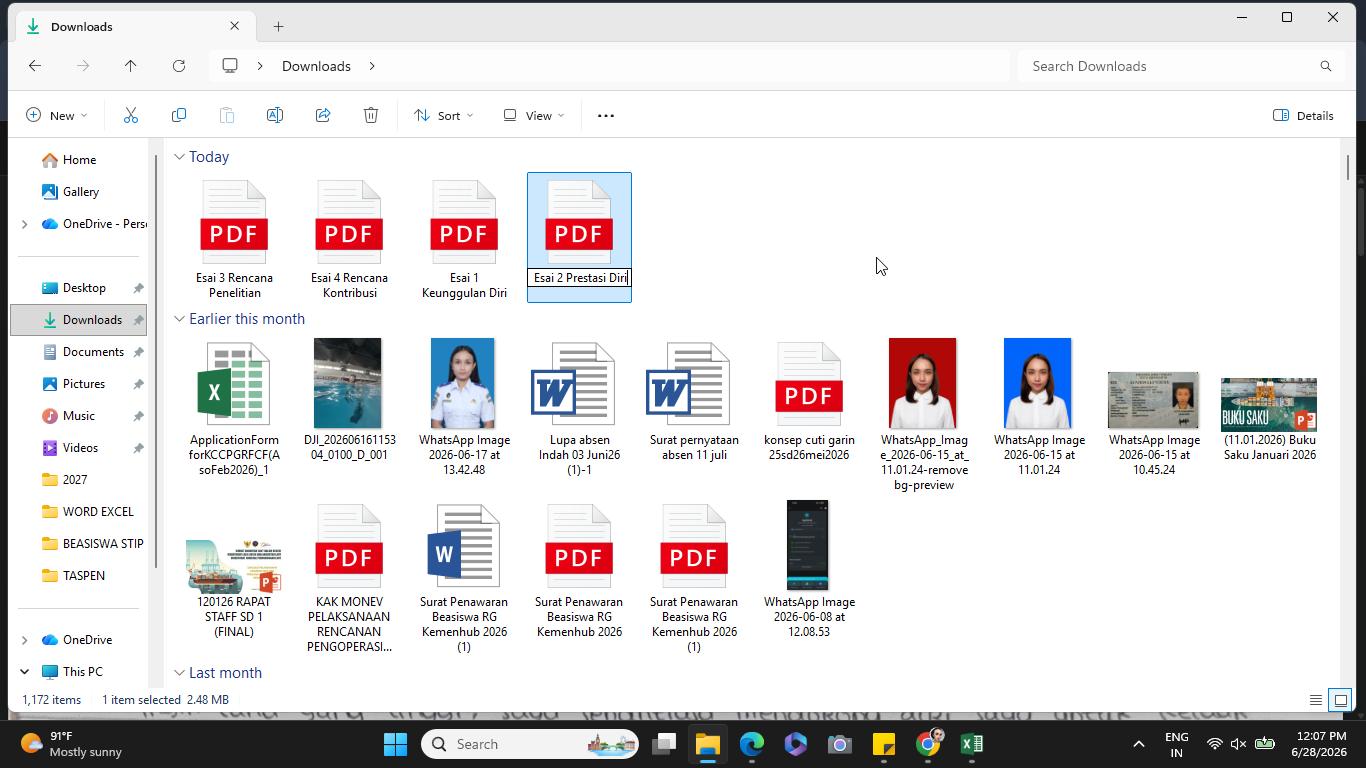Collapse the Today group

pyautogui.click(x=179, y=157)
